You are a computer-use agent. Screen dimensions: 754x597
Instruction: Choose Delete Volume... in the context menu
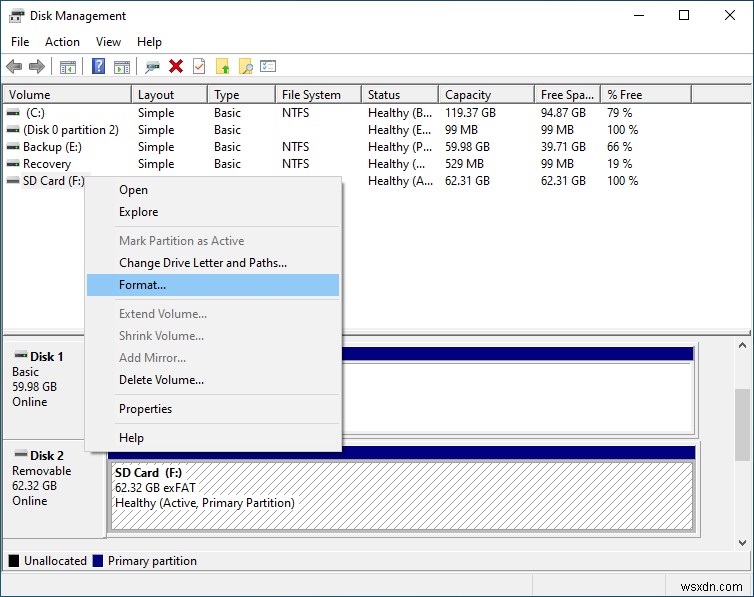coord(161,380)
